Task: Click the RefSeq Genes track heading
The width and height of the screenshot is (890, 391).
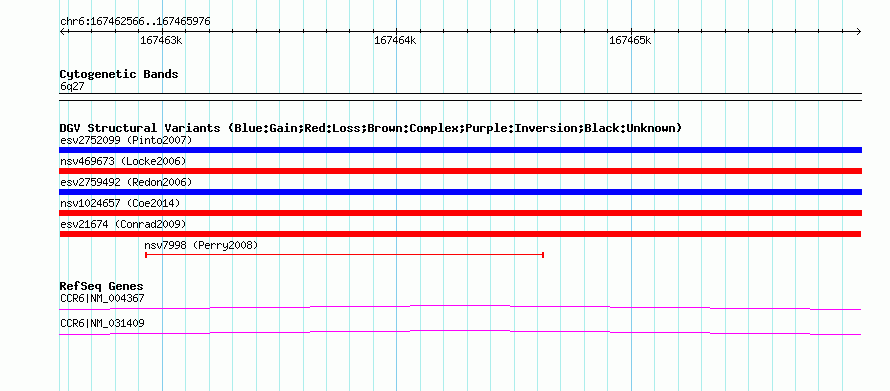Action: pyautogui.click(x=101, y=286)
